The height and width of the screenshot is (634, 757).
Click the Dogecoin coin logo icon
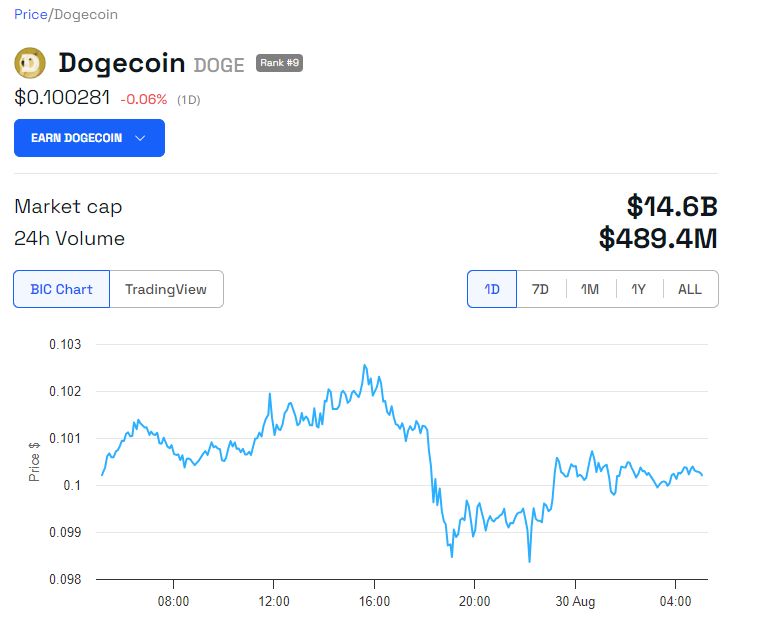click(x=30, y=64)
